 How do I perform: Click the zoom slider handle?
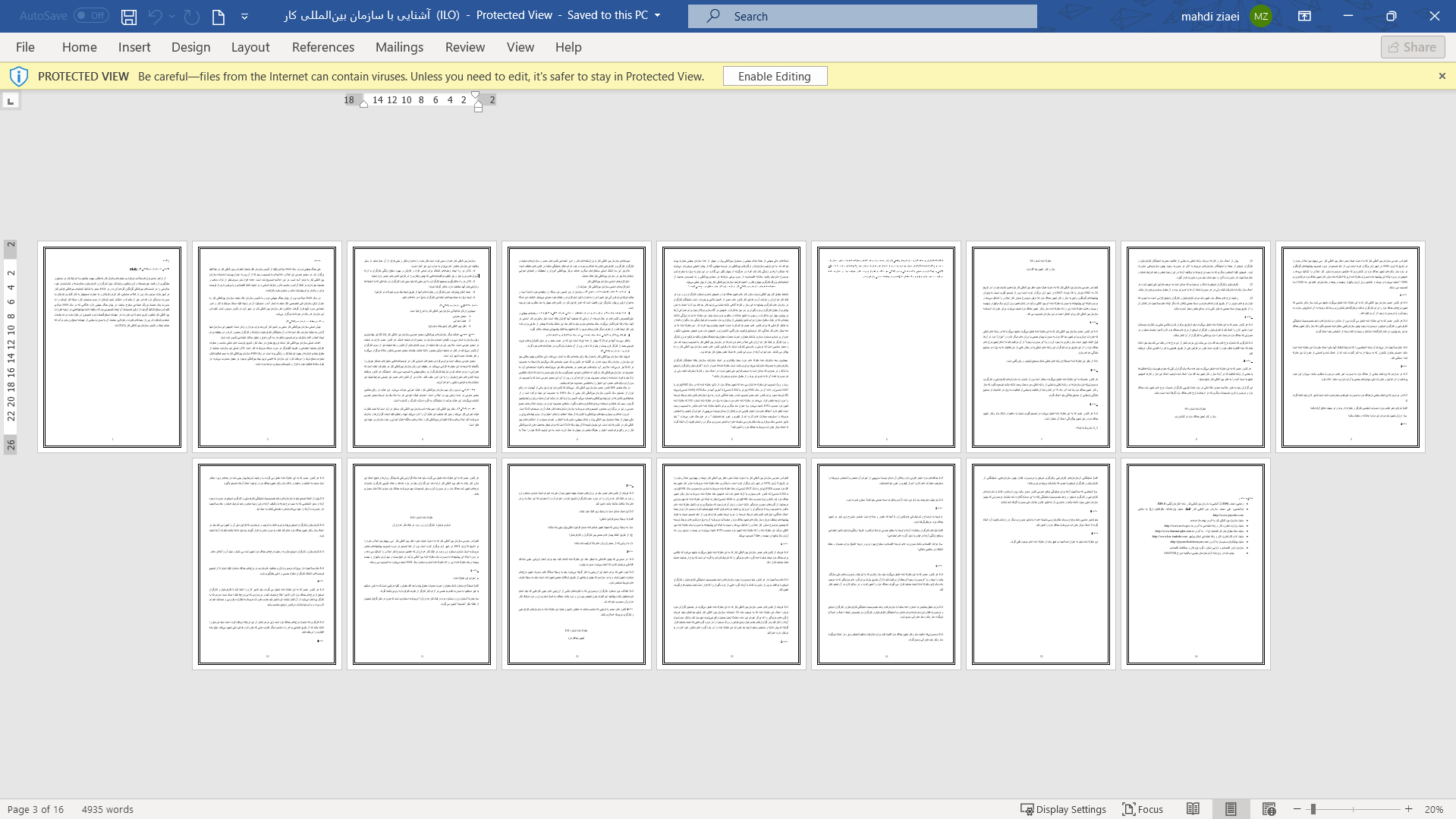1313,809
